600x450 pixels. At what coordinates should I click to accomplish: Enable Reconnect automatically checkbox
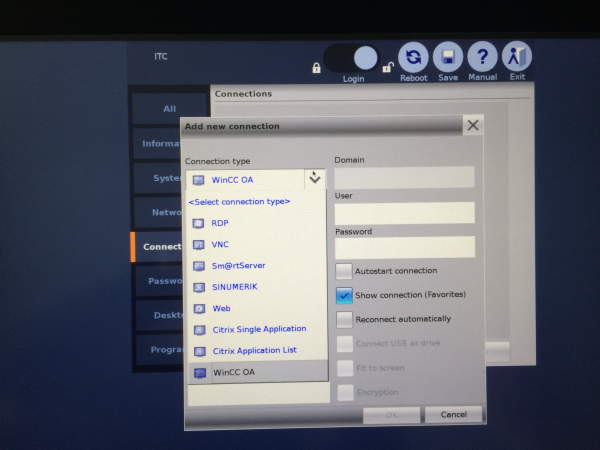[x=344, y=320]
